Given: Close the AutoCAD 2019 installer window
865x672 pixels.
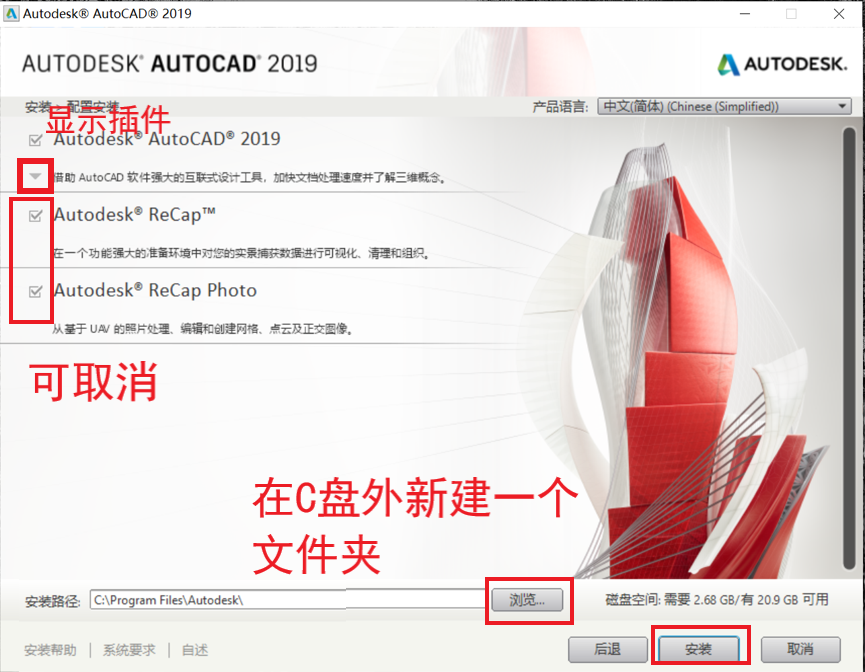Looking at the screenshot, I should 837,15.
